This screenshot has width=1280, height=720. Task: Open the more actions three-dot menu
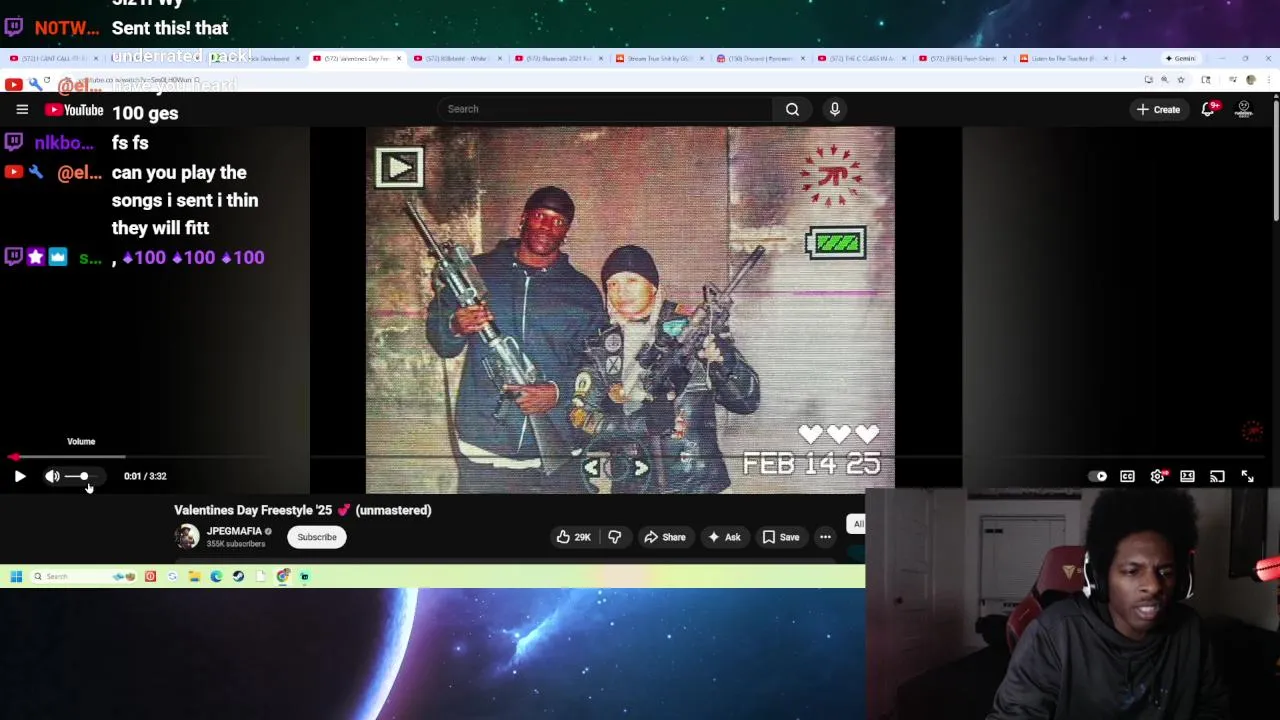coord(825,537)
